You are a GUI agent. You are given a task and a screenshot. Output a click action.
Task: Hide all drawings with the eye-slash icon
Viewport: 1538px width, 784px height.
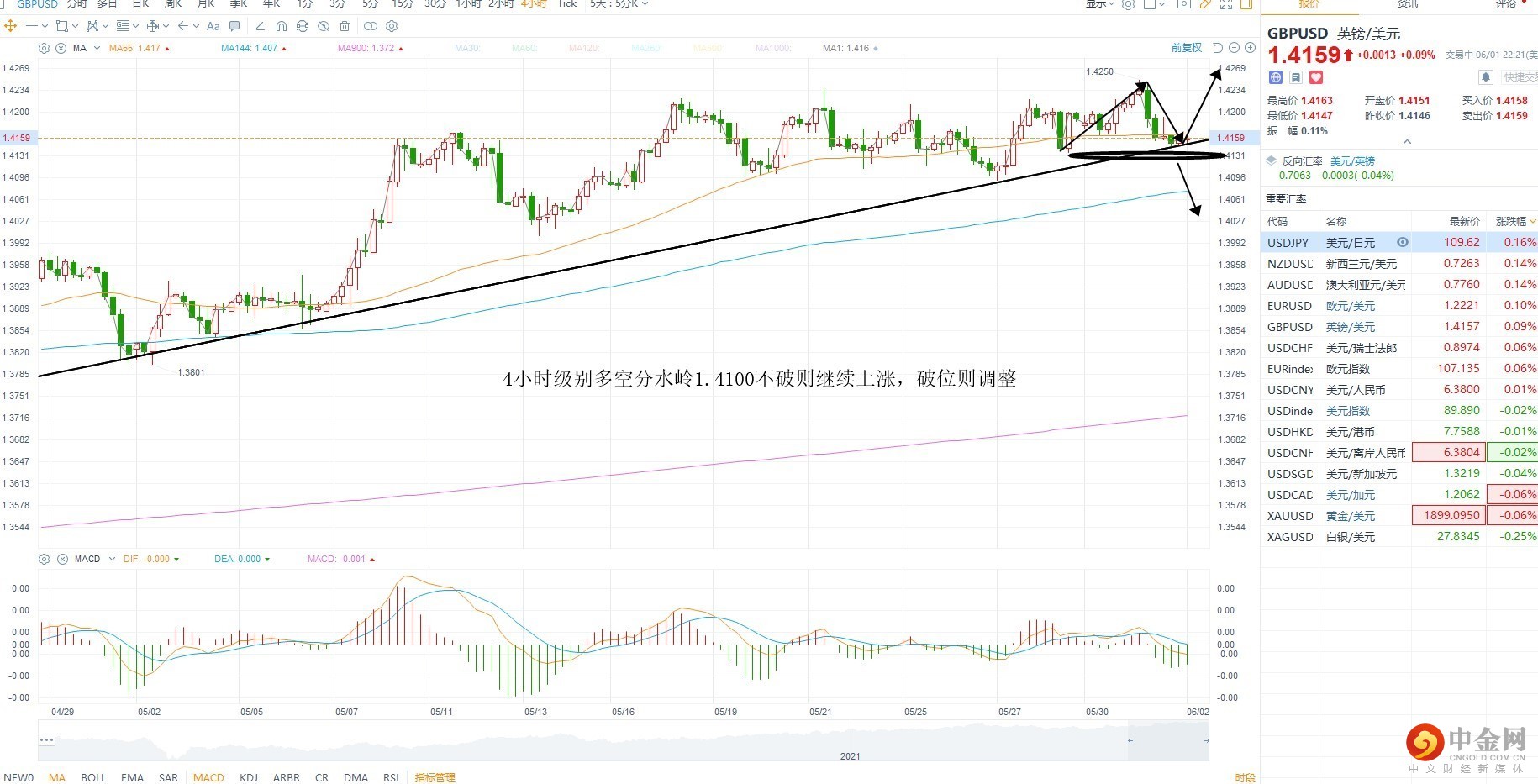tap(324, 26)
